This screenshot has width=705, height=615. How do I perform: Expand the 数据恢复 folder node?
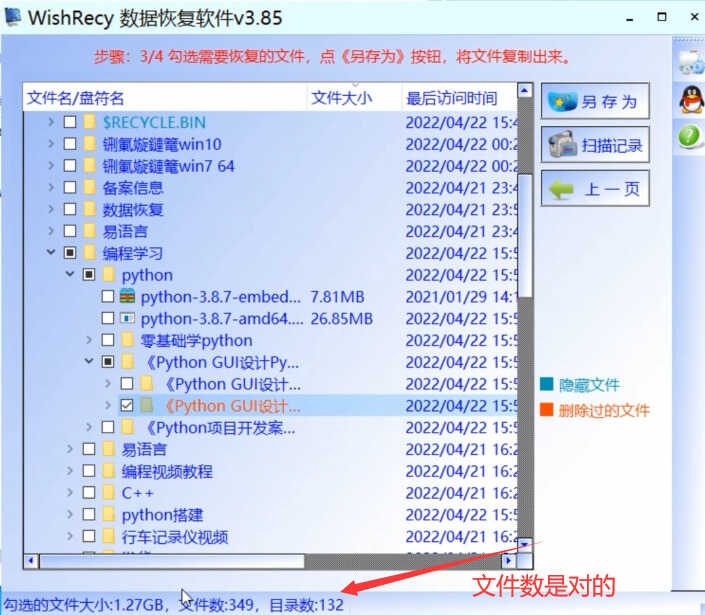[51, 209]
